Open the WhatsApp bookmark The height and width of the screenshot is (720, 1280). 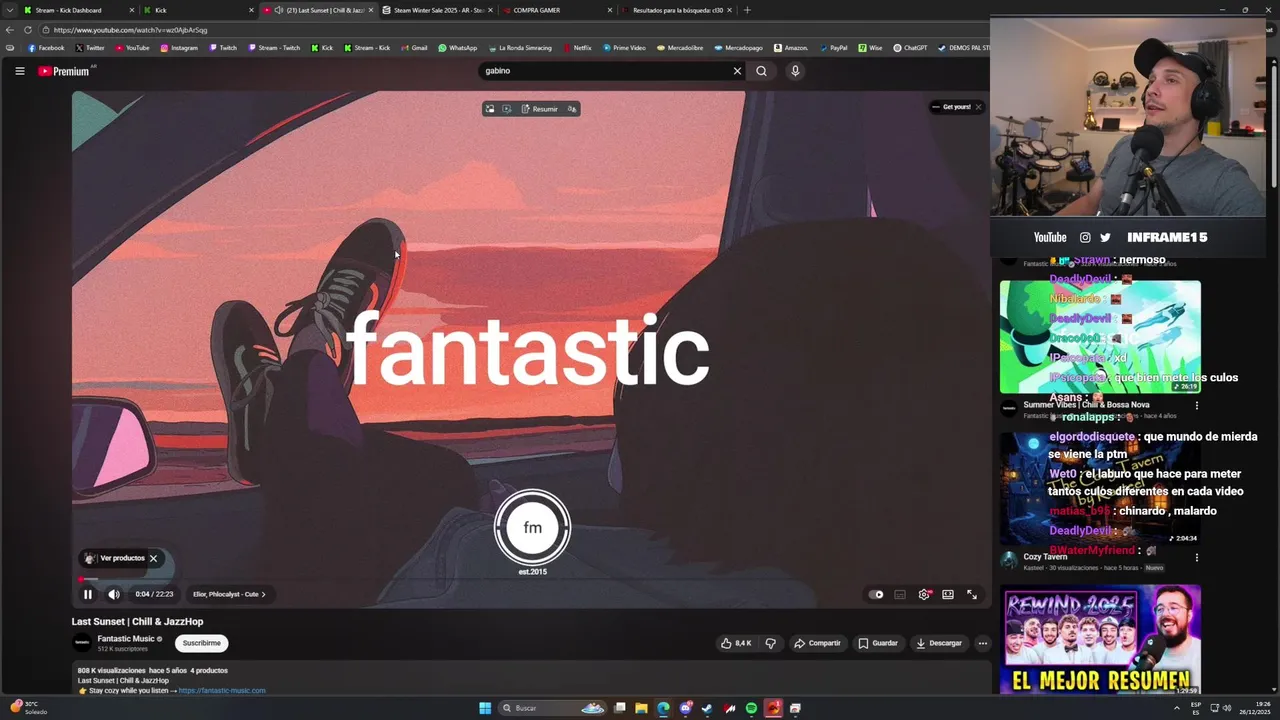pos(458,48)
